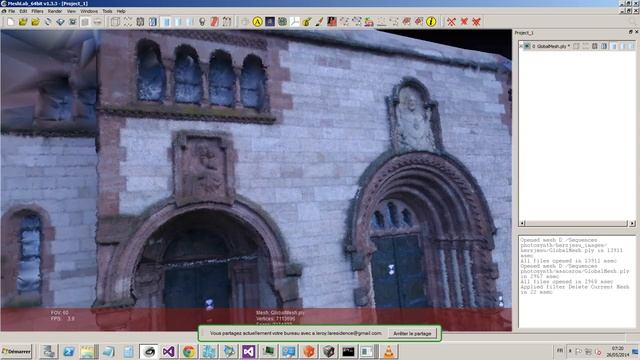This screenshot has width=640, height=360.
Task: Expand the GlobalMesh.ply layer row
Action: (x=521, y=46)
